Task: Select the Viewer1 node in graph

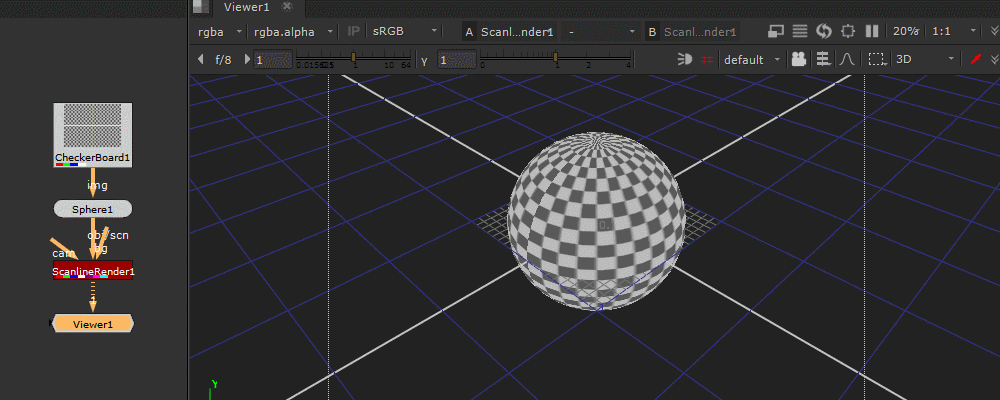Action: click(92, 323)
